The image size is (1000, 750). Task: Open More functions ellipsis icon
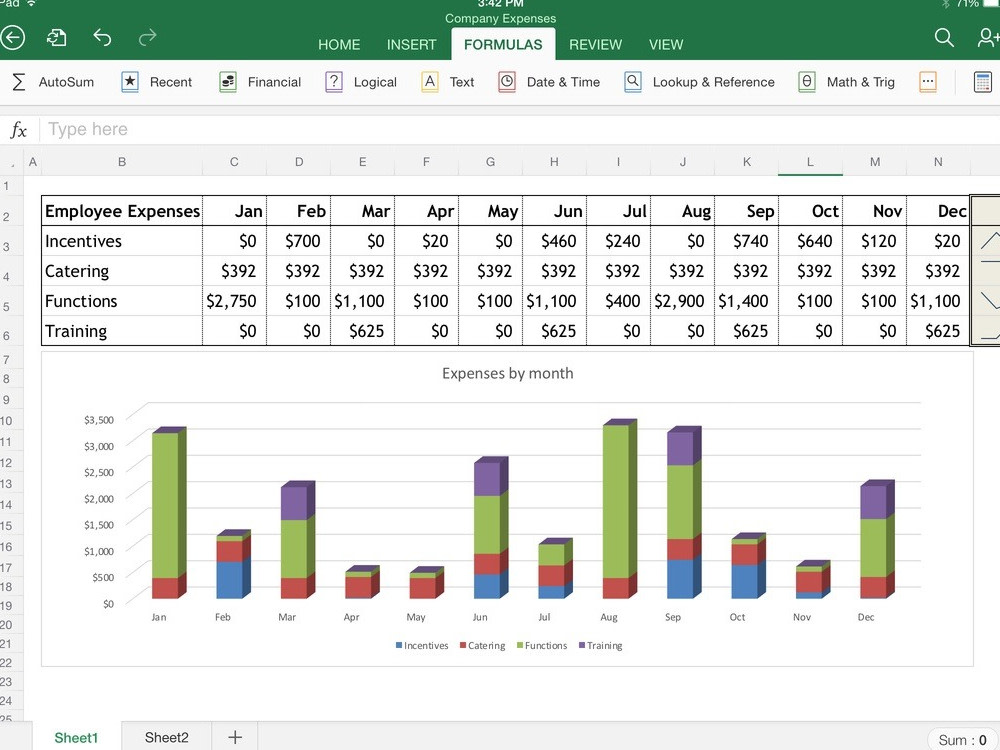[x=928, y=82]
